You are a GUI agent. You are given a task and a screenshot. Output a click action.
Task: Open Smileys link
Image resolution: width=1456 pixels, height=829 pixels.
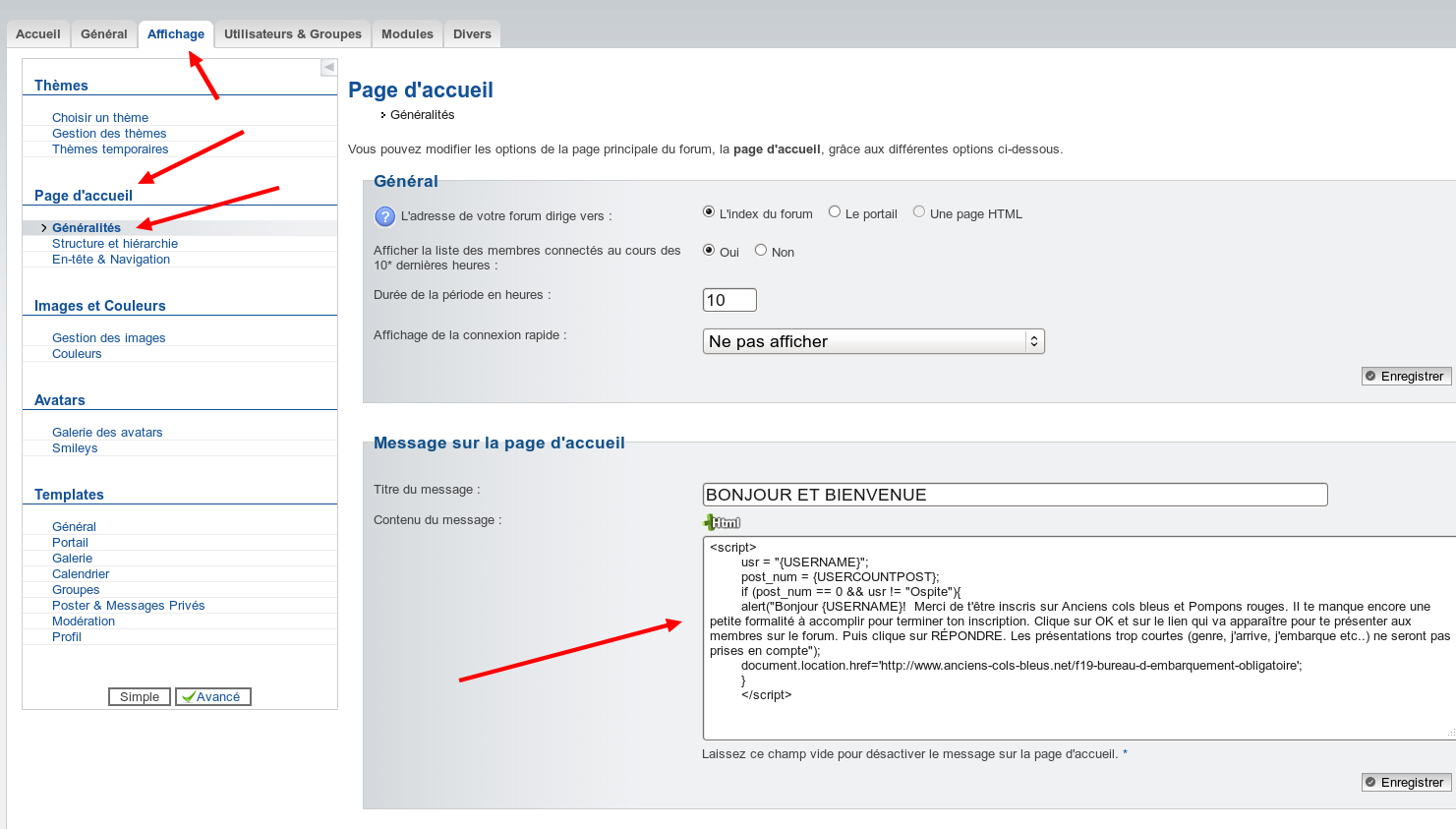(75, 447)
